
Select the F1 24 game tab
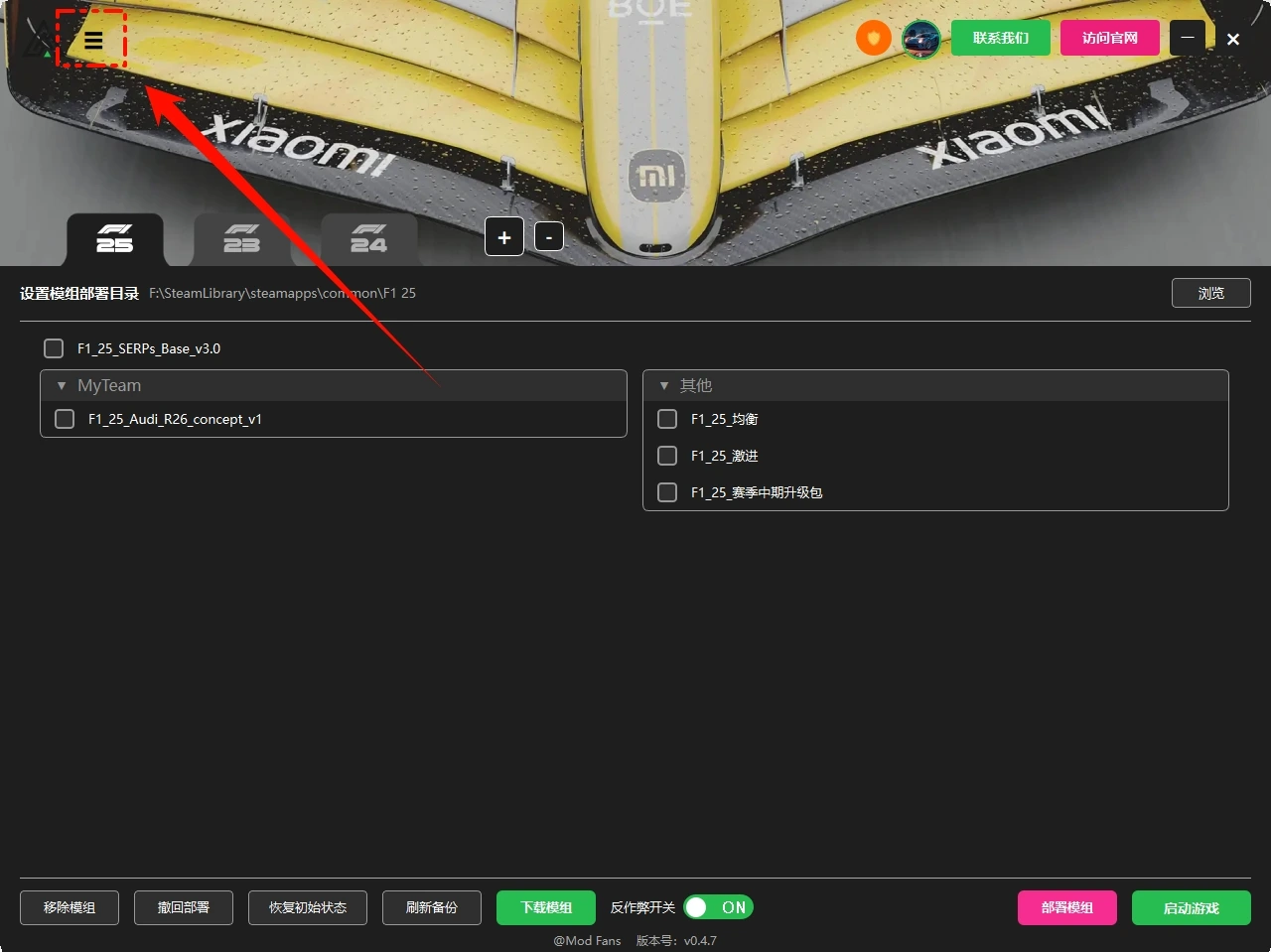point(368,239)
